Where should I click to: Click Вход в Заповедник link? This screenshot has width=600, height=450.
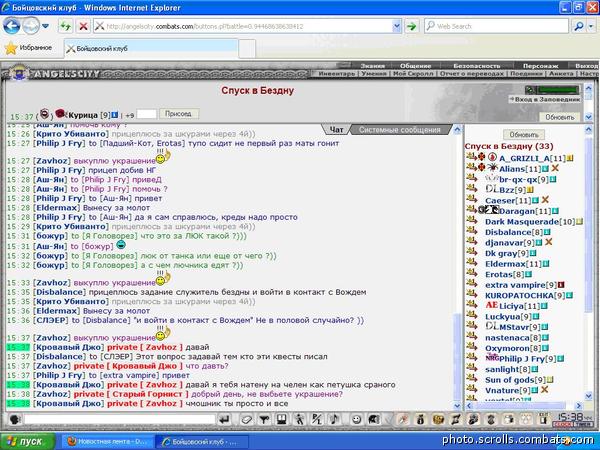coord(545,99)
